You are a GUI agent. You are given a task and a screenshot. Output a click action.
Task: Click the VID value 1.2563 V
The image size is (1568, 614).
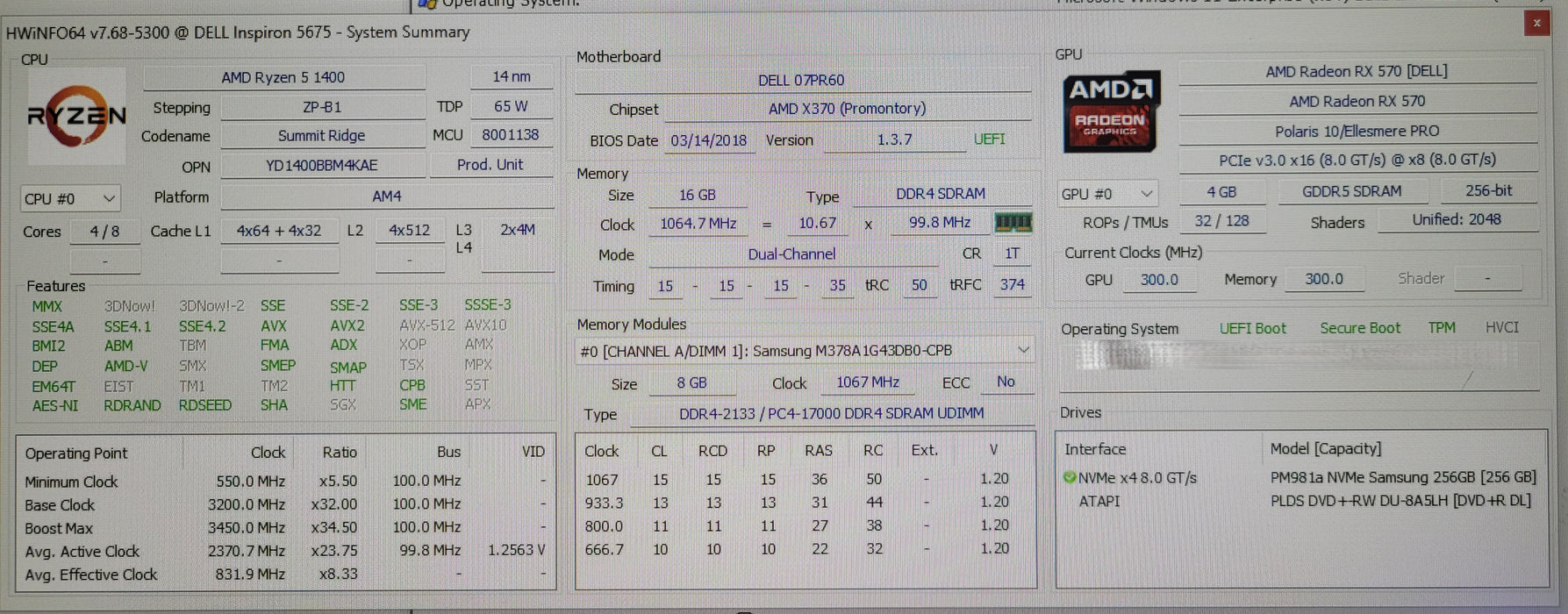click(517, 550)
